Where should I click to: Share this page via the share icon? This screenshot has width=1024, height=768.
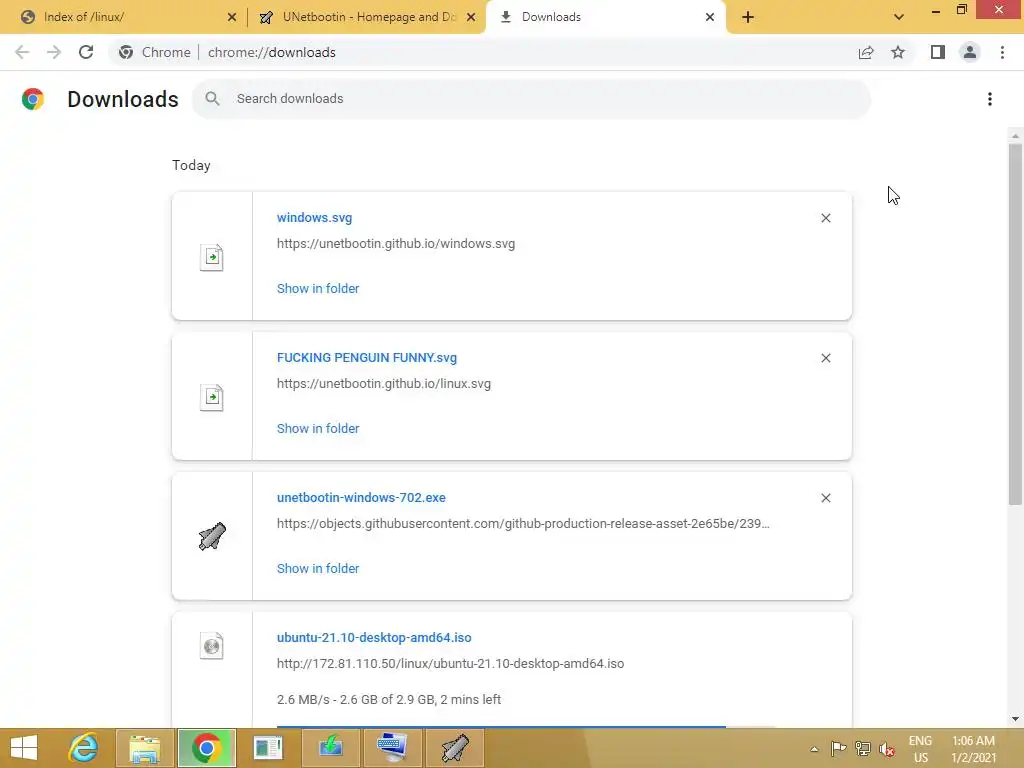[866, 52]
